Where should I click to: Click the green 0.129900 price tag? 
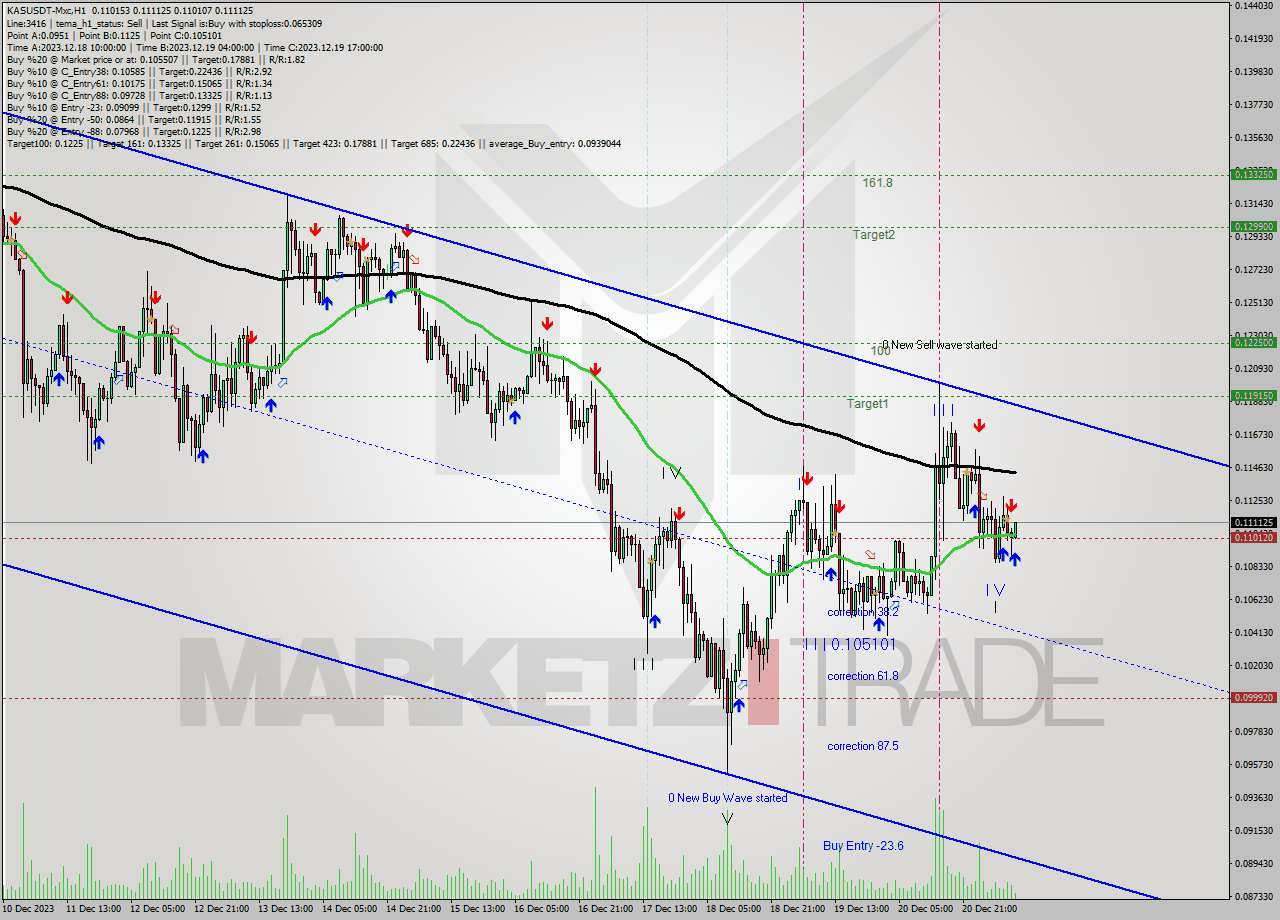coord(1253,227)
